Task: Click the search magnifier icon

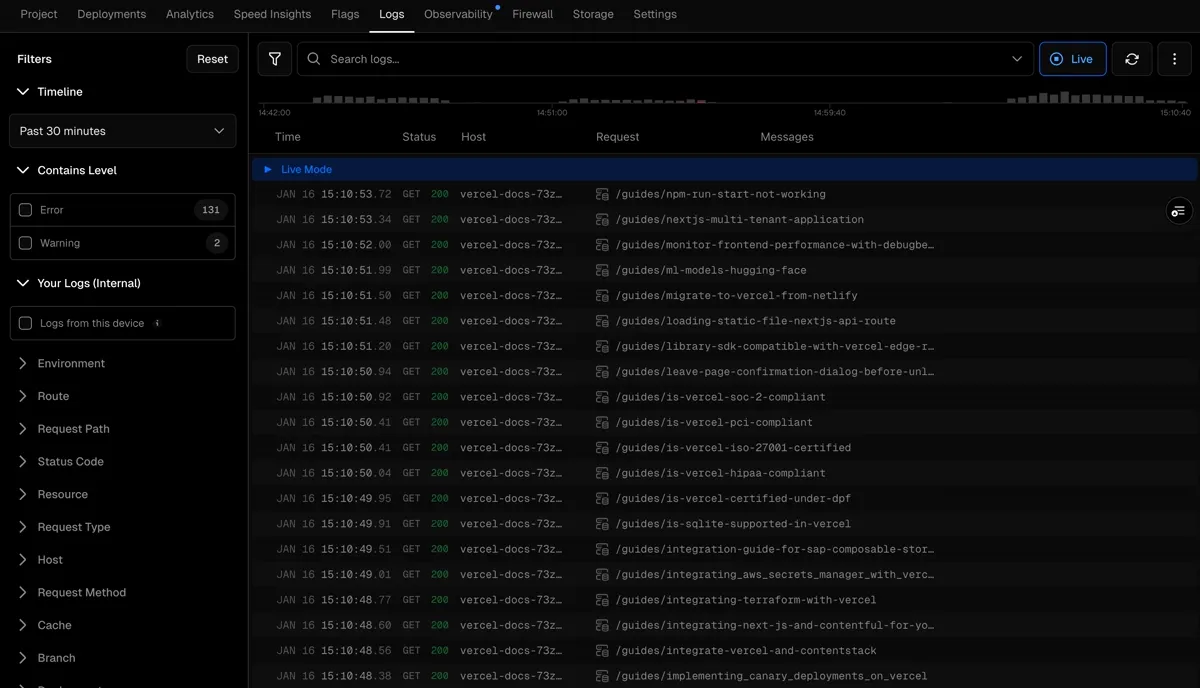Action: pos(314,59)
